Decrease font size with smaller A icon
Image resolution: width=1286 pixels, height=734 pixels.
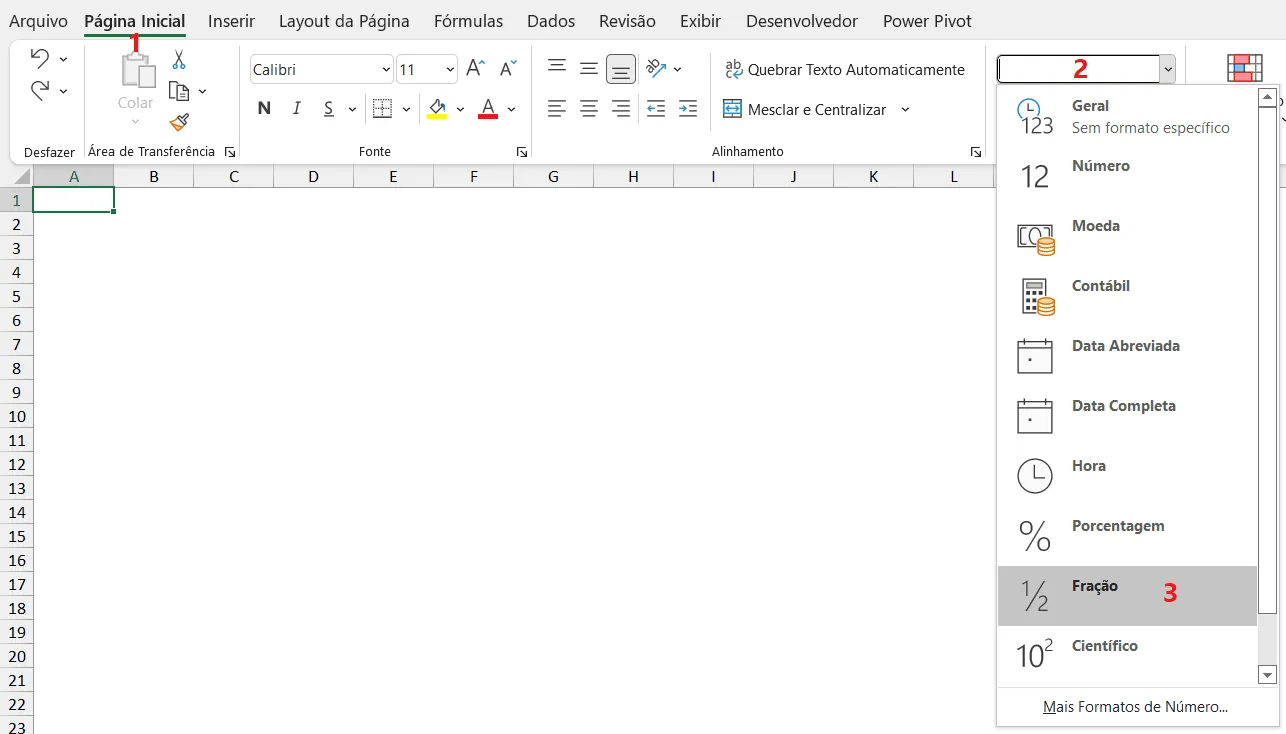pyautogui.click(x=508, y=69)
